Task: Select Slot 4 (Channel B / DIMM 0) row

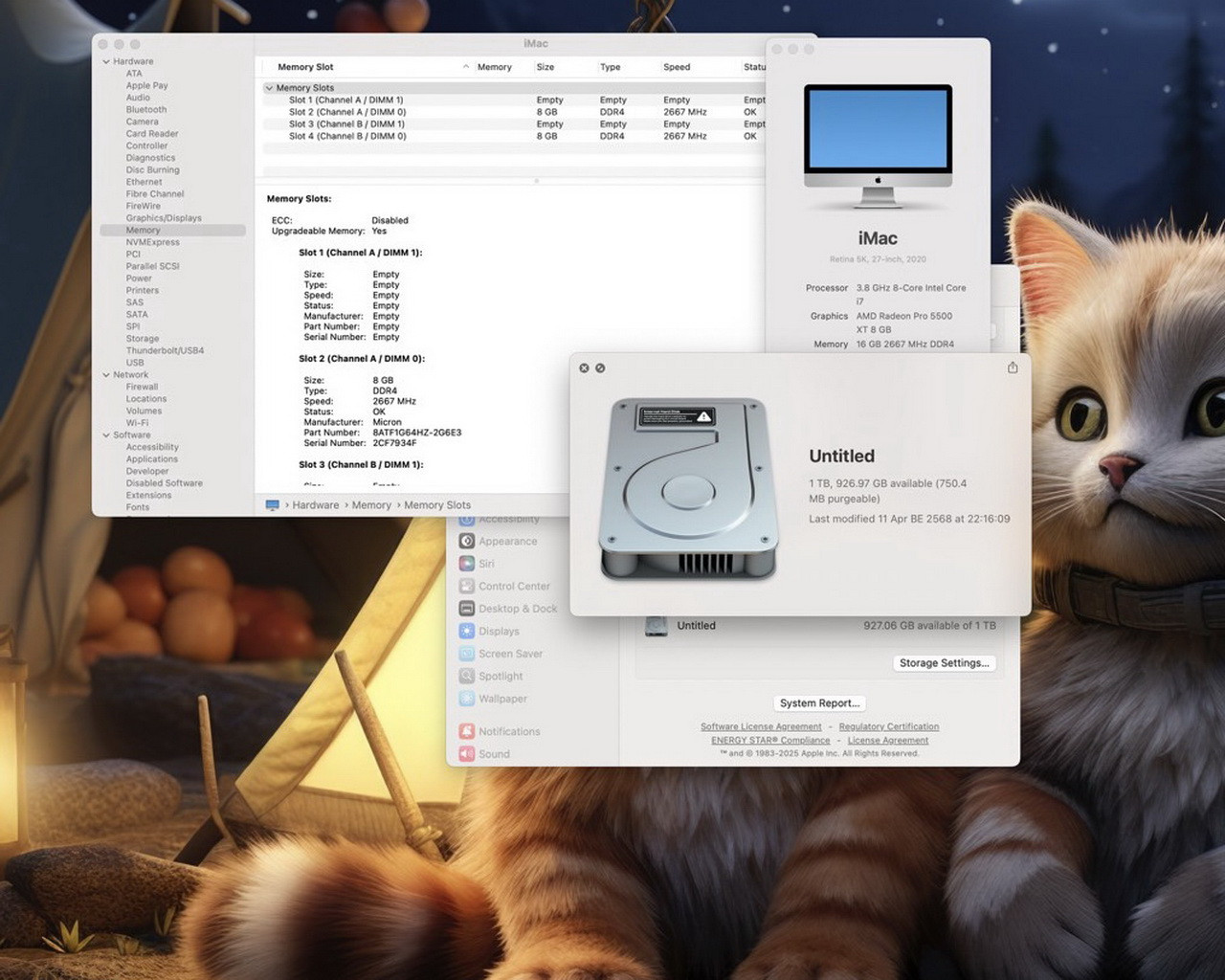Action: click(514, 137)
